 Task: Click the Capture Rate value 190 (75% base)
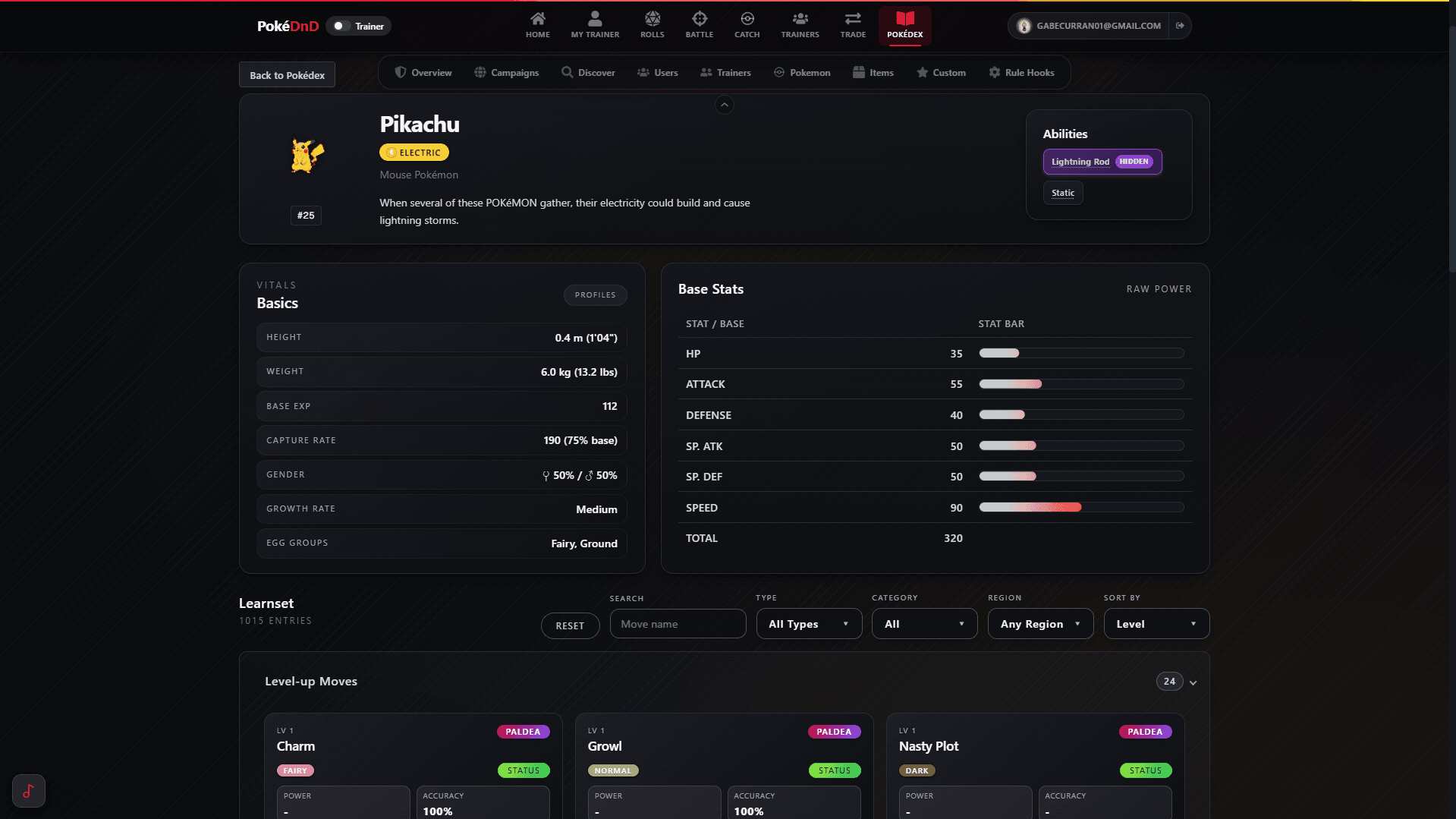tap(580, 440)
